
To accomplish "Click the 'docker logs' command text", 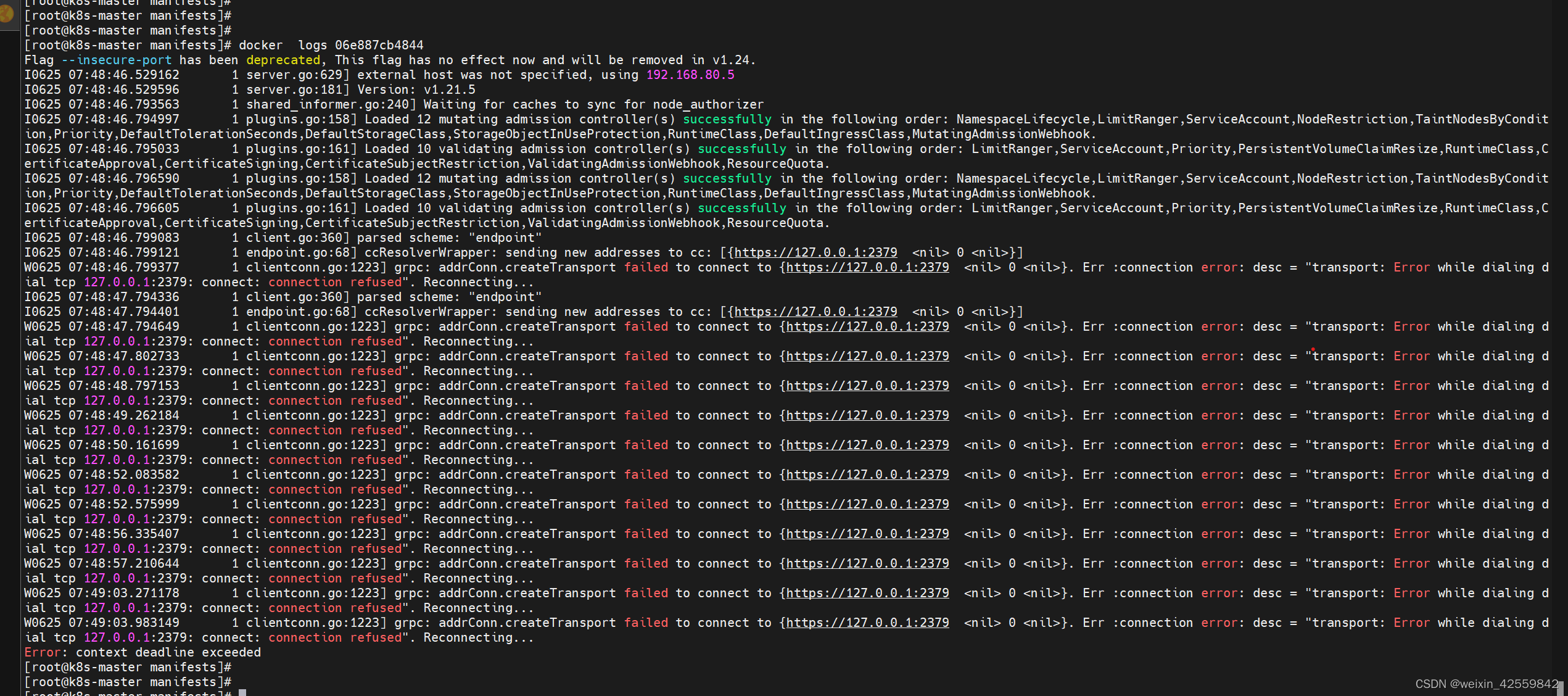I will click(x=283, y=45).
